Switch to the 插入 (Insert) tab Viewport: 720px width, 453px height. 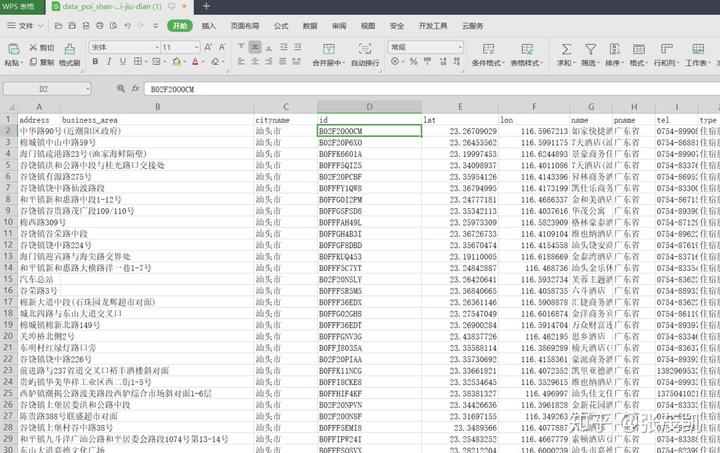[x=208, y=26]
